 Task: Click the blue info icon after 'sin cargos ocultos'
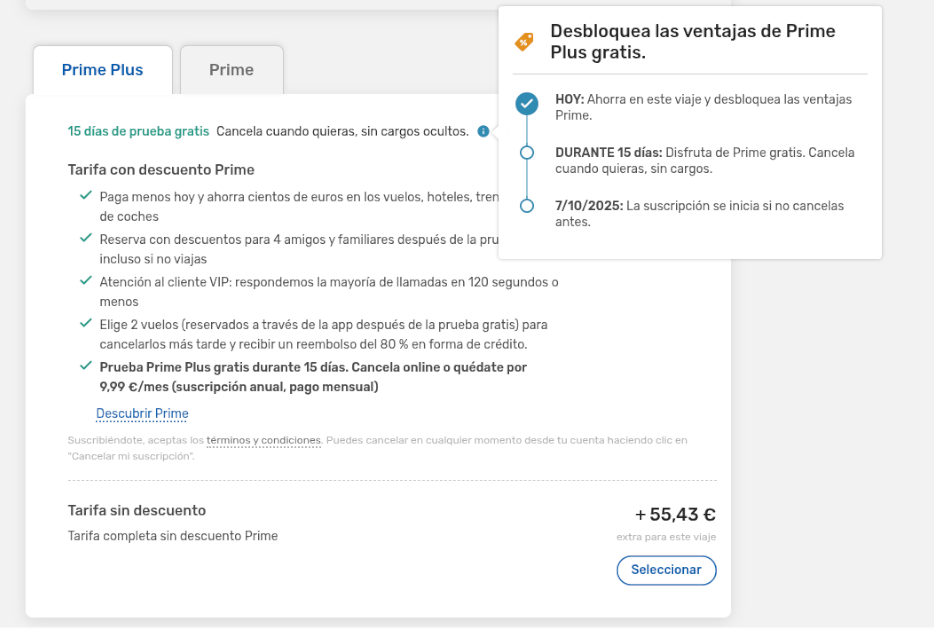pyautogui.click(x=483, y=131)
